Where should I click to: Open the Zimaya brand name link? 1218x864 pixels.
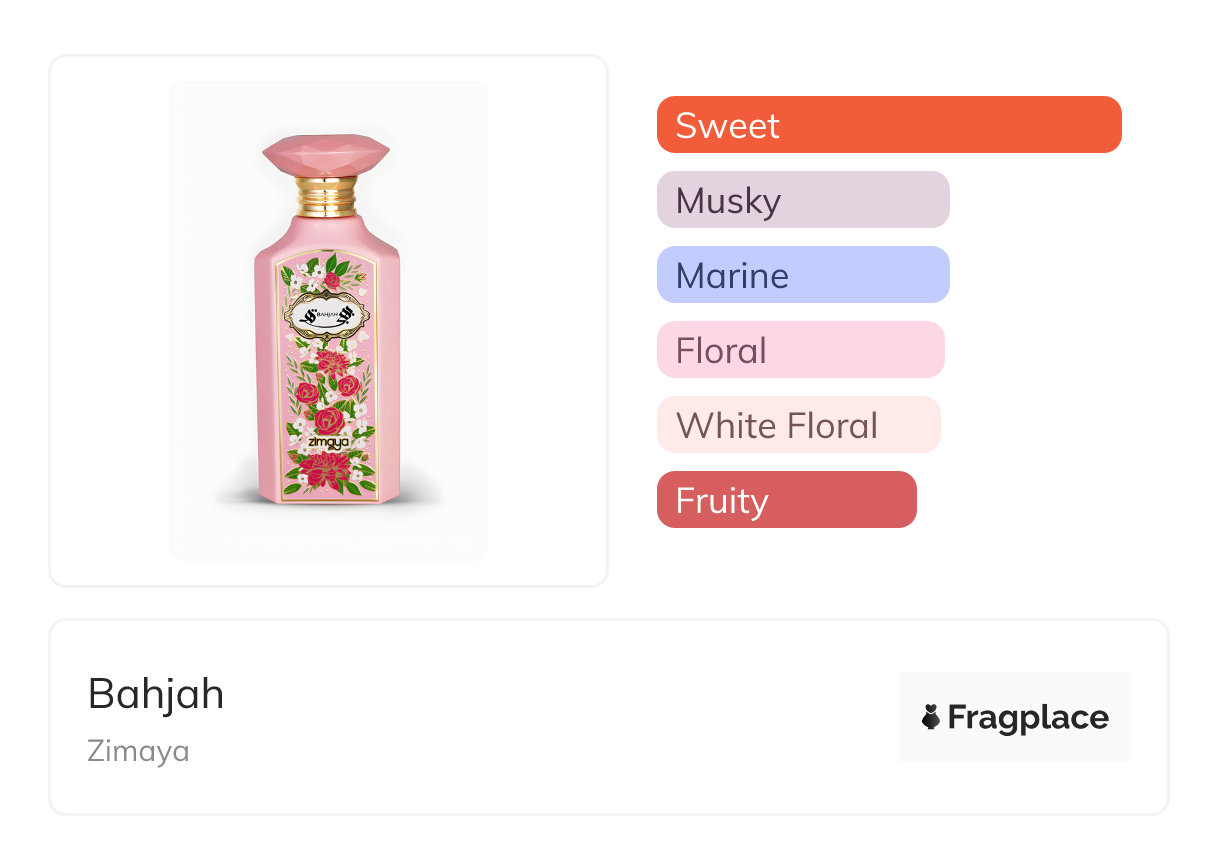point(139,751)
